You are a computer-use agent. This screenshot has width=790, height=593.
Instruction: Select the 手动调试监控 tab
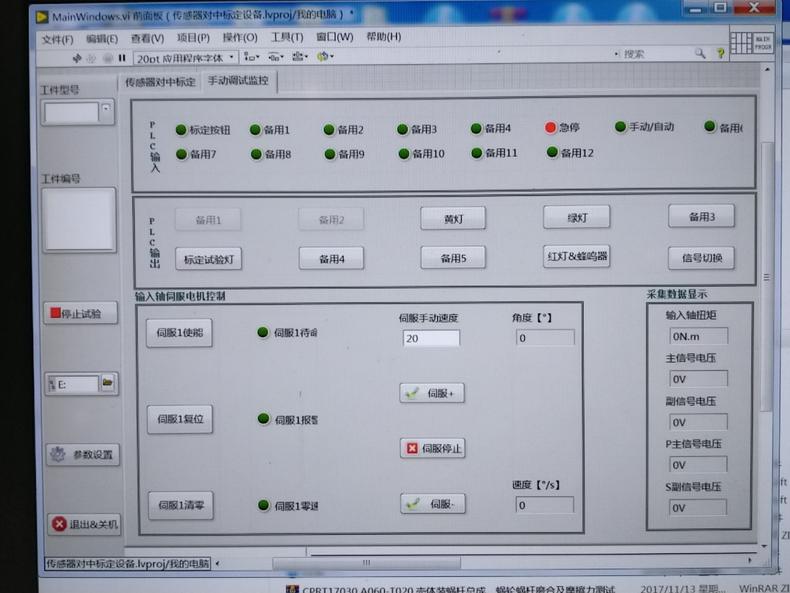pyautogui.click(x=238, y=81)
